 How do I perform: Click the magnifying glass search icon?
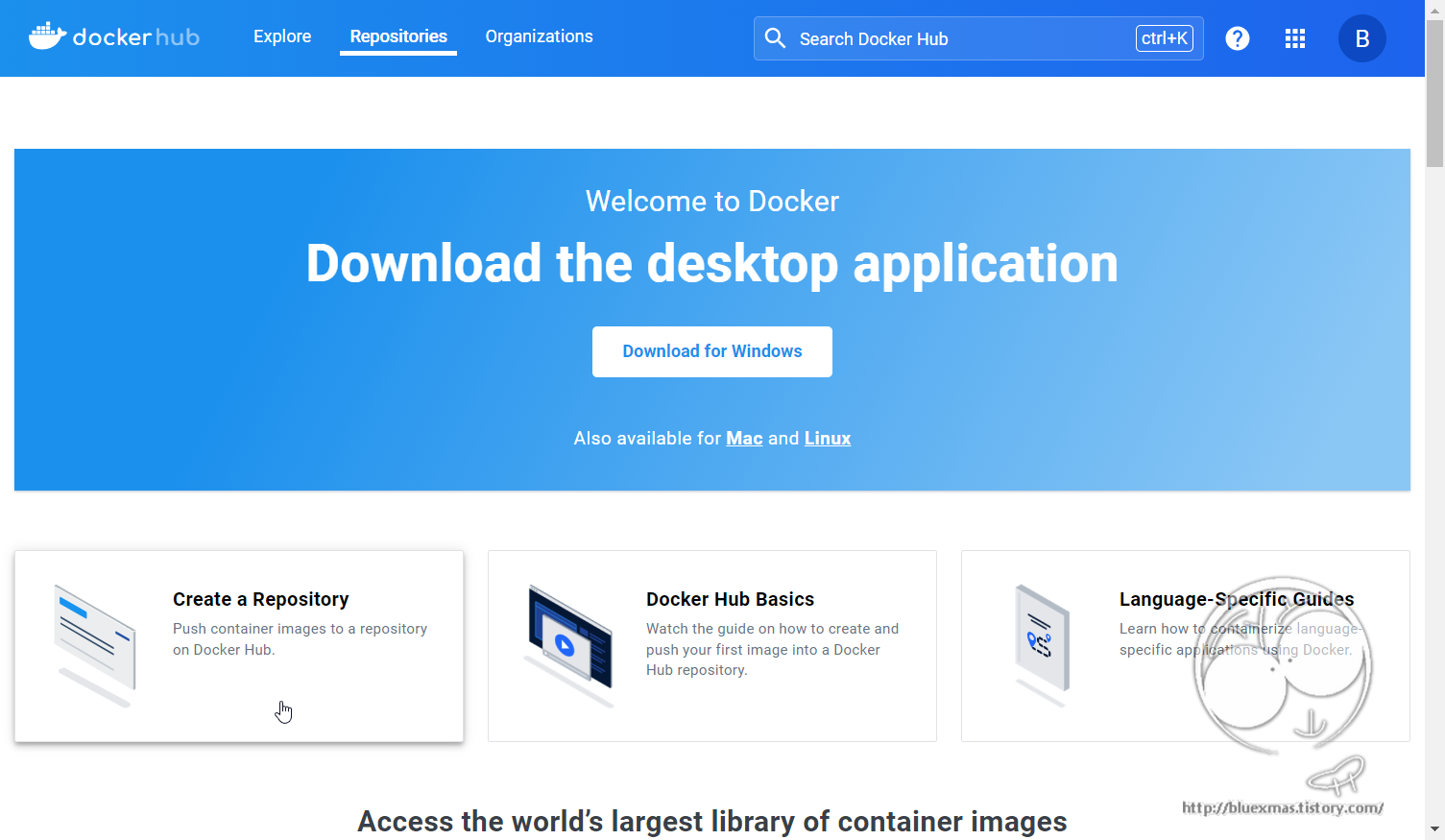click(x=775, y=38)
